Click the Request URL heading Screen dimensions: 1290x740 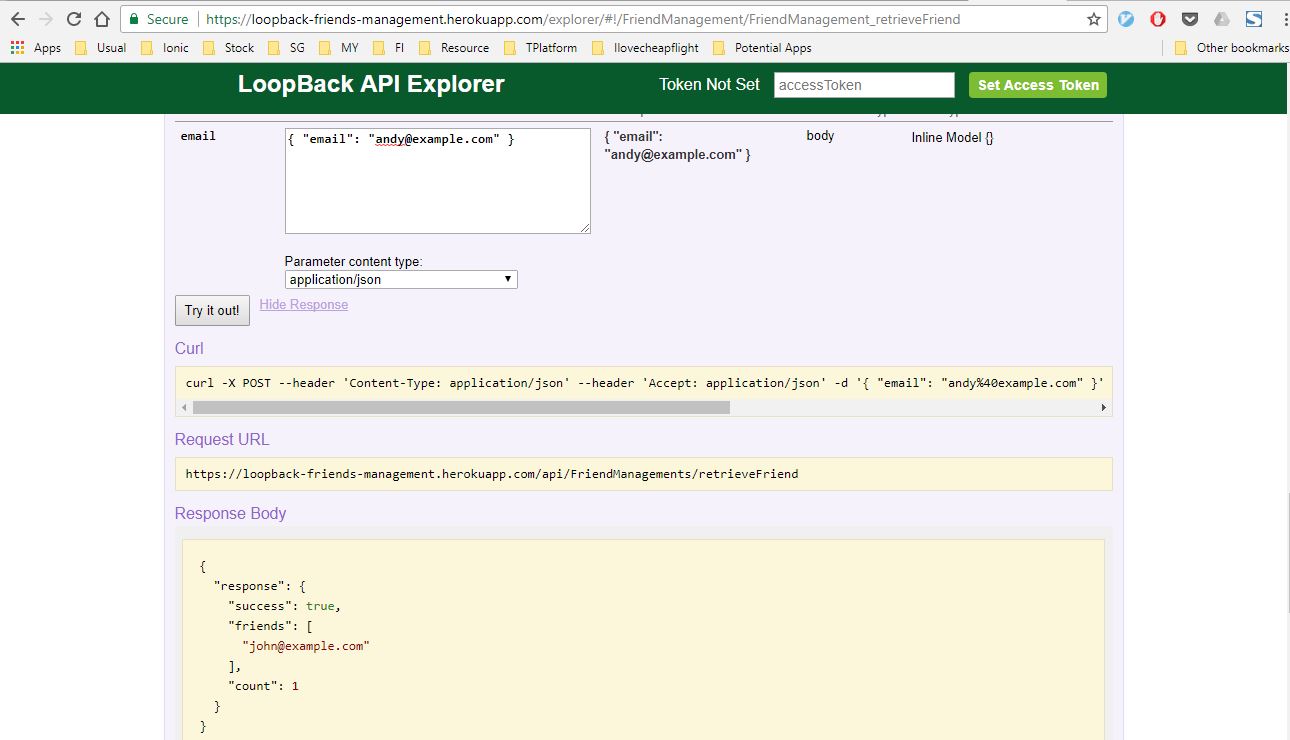222,439
